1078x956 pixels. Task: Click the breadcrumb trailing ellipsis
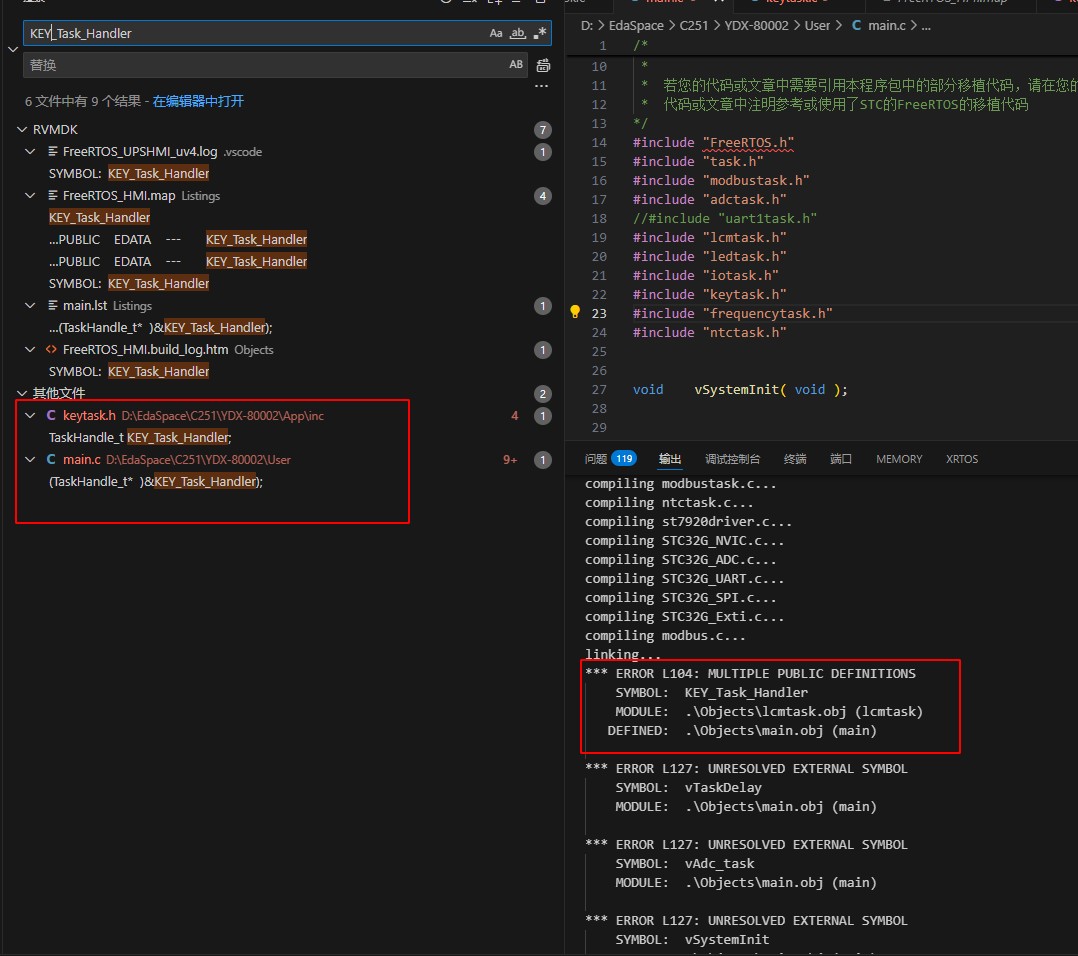pyautogui.click(x=926, y=25)
